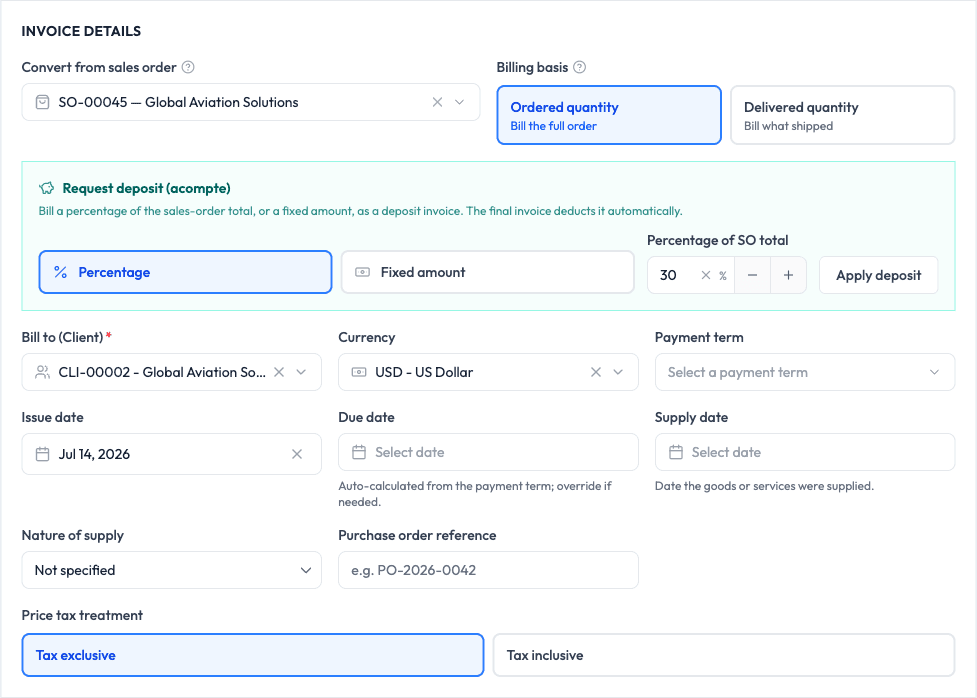Clear the Jul 14, 2026 issue date
This screenshot has height=698, width=977.
point(297,454)
